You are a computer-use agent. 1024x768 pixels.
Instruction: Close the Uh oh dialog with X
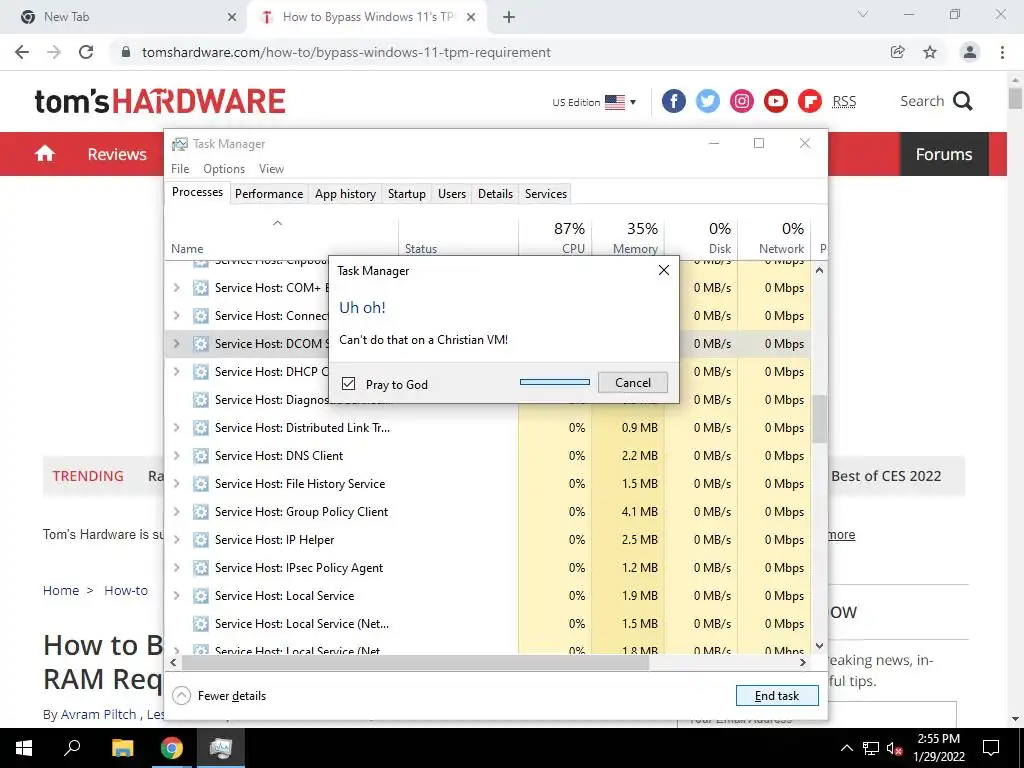click(664, 270)
